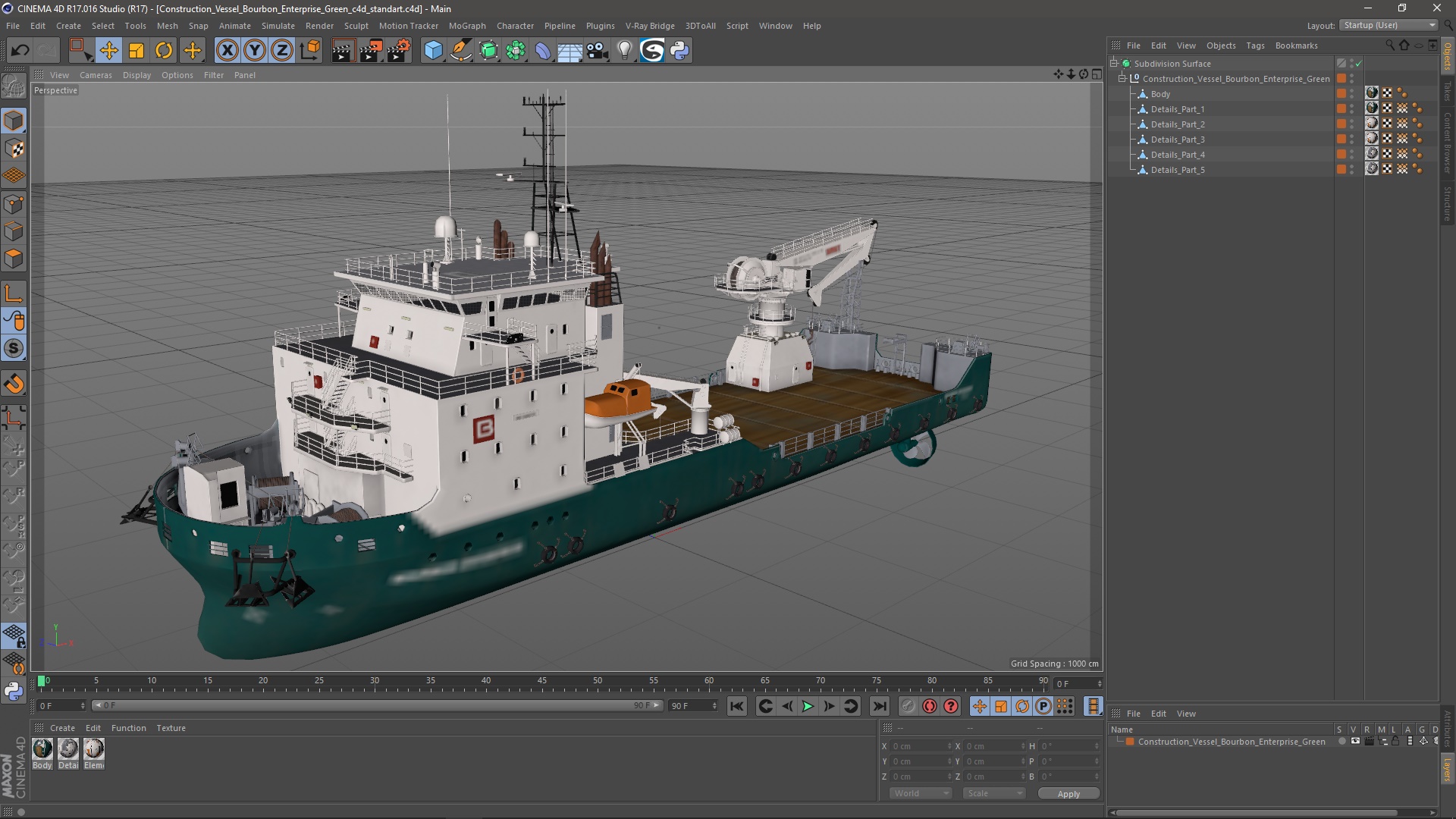Select the Scale tool
Screen dimensions: 1456x819
pos(136,51)
